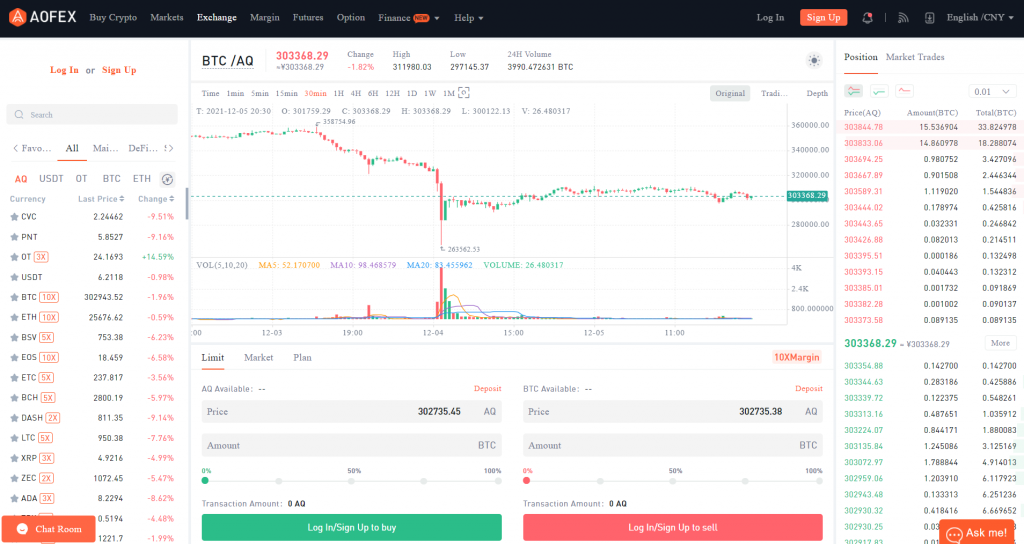Image resolution: width=1024 pixels, height=544 pixels.
Task: Click the app download icon in header
Action: pos(929,18)
